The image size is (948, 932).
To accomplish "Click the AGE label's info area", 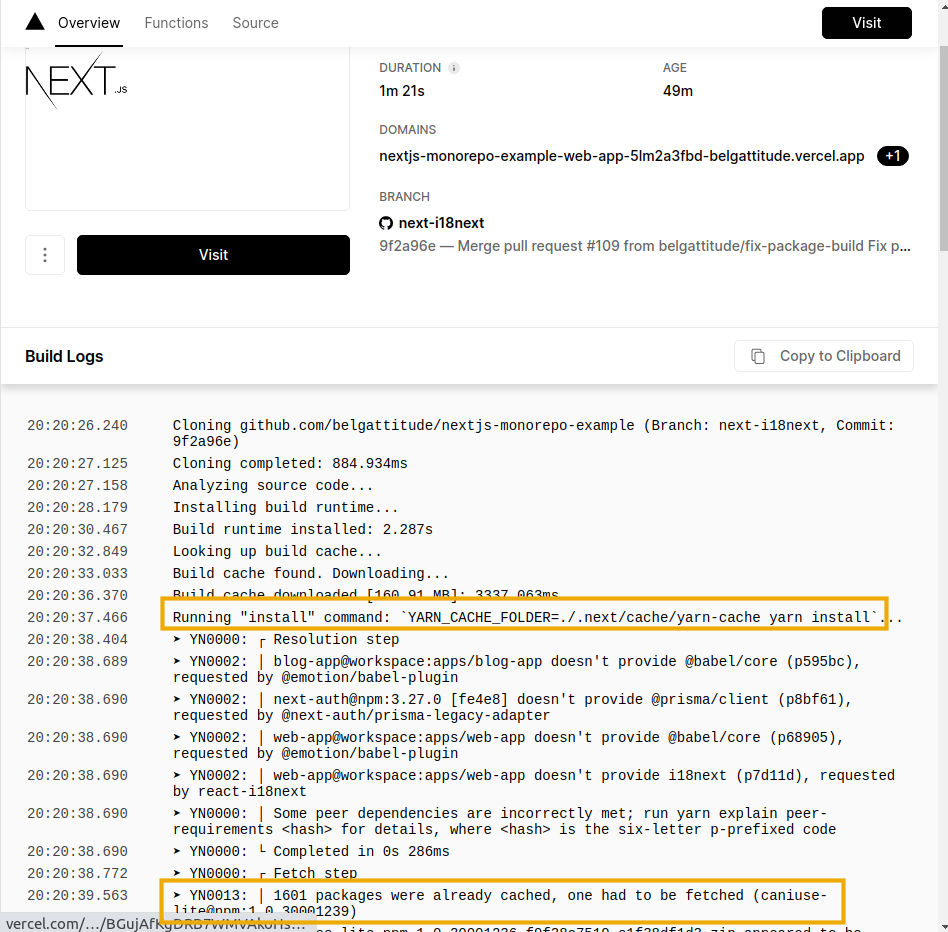I will click(x=675, y=67).
